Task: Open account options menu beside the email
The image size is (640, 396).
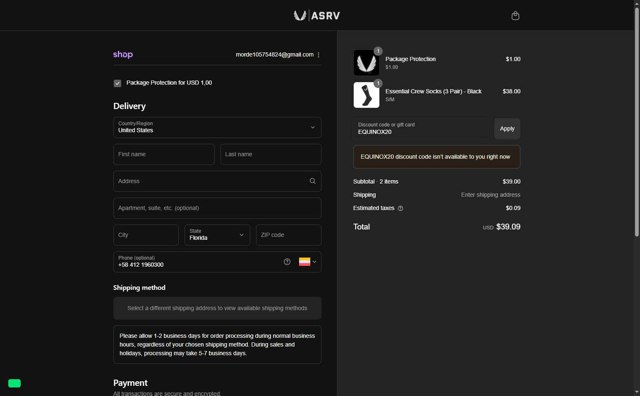Action: coord(318,54)
